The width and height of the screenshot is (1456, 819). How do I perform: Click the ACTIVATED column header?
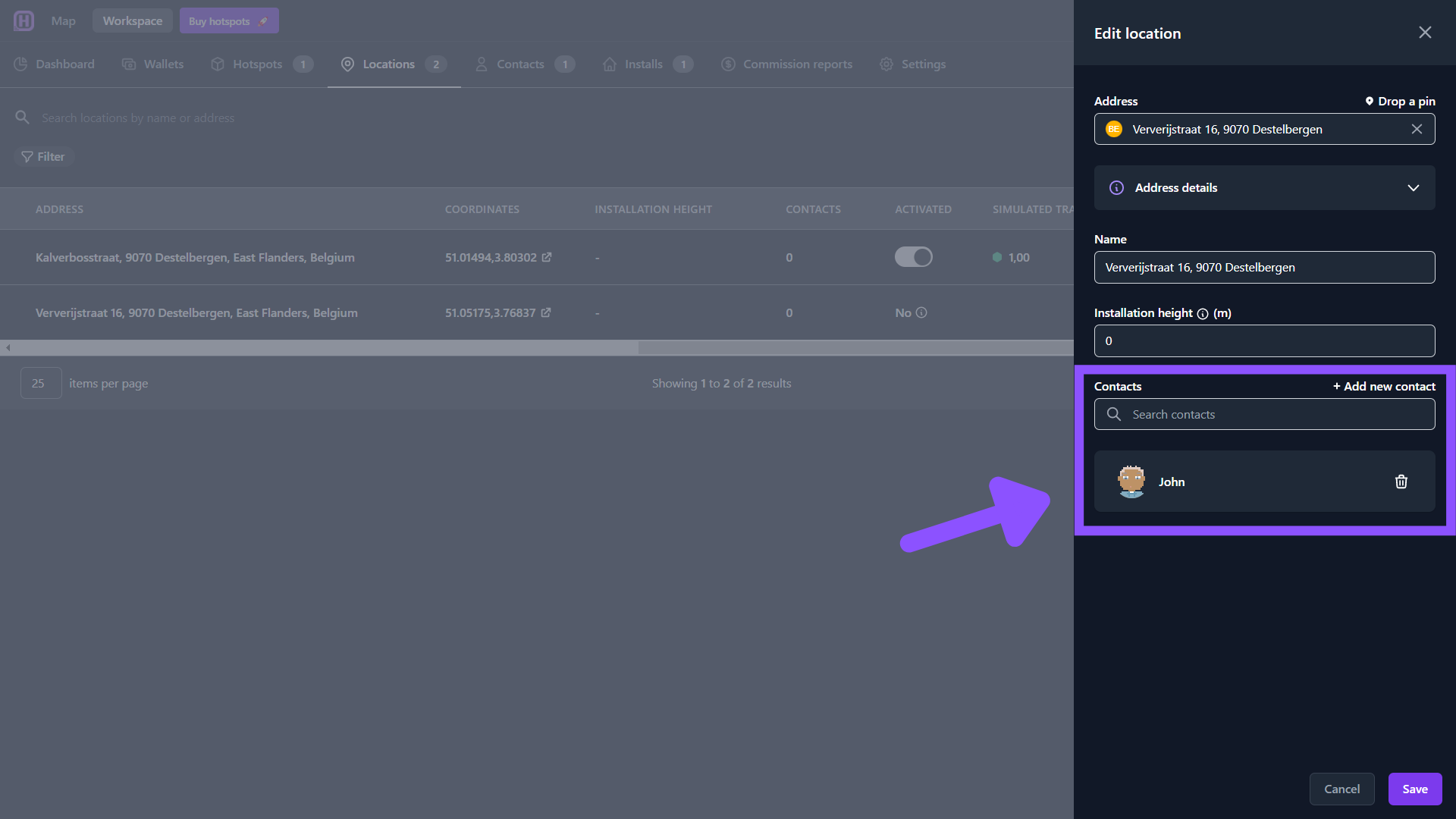click(923, 209)
